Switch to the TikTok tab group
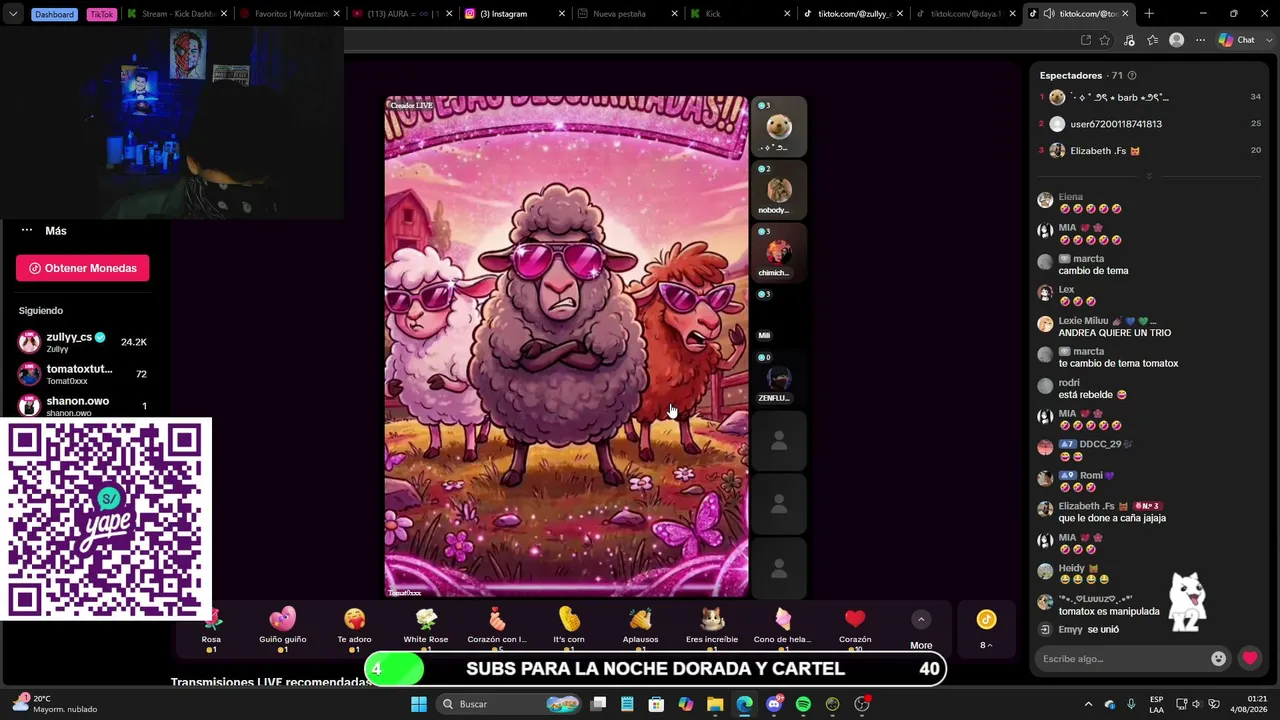 101,14
